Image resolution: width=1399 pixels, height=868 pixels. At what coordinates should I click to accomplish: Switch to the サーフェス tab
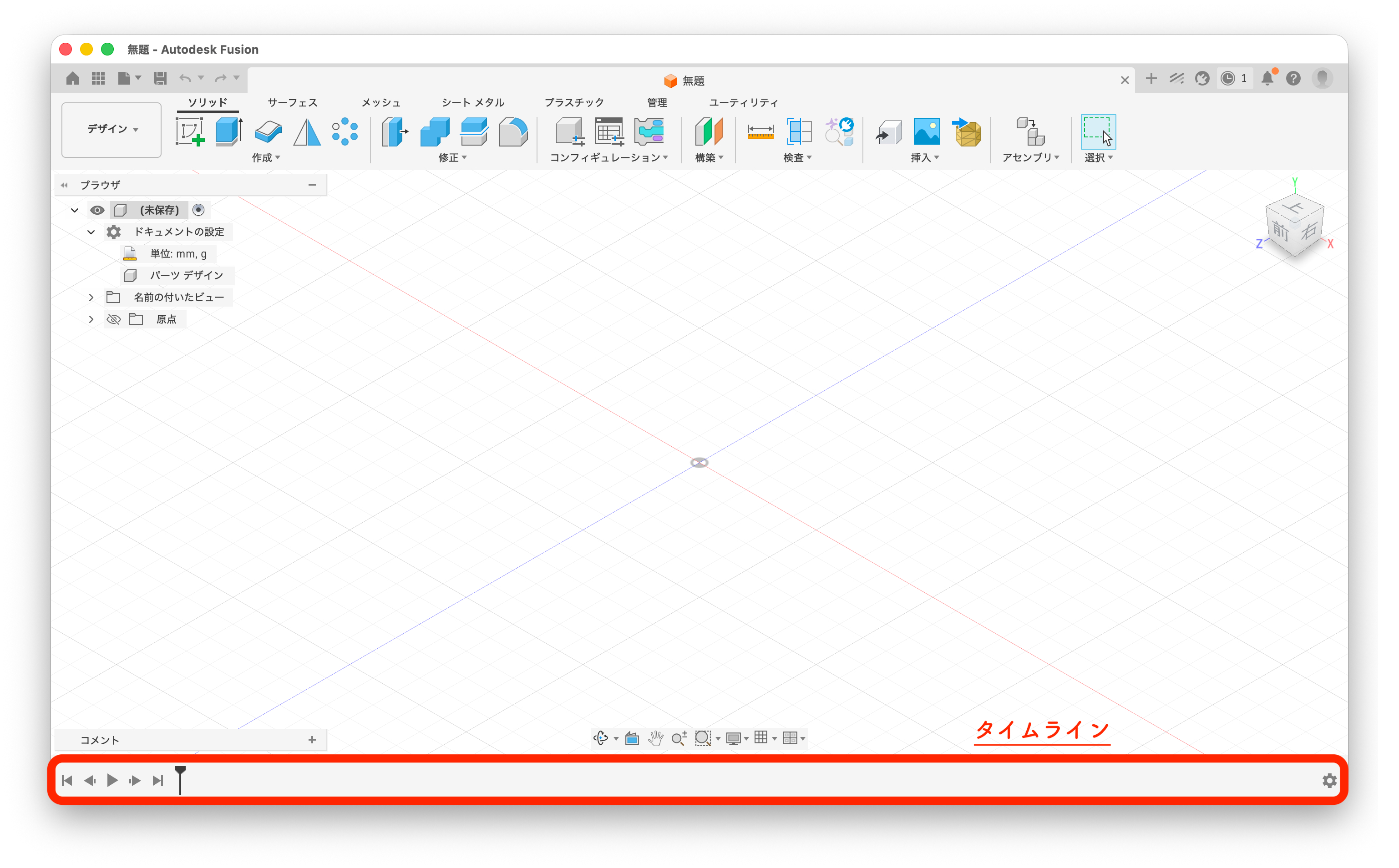click(x=292, y=102)
